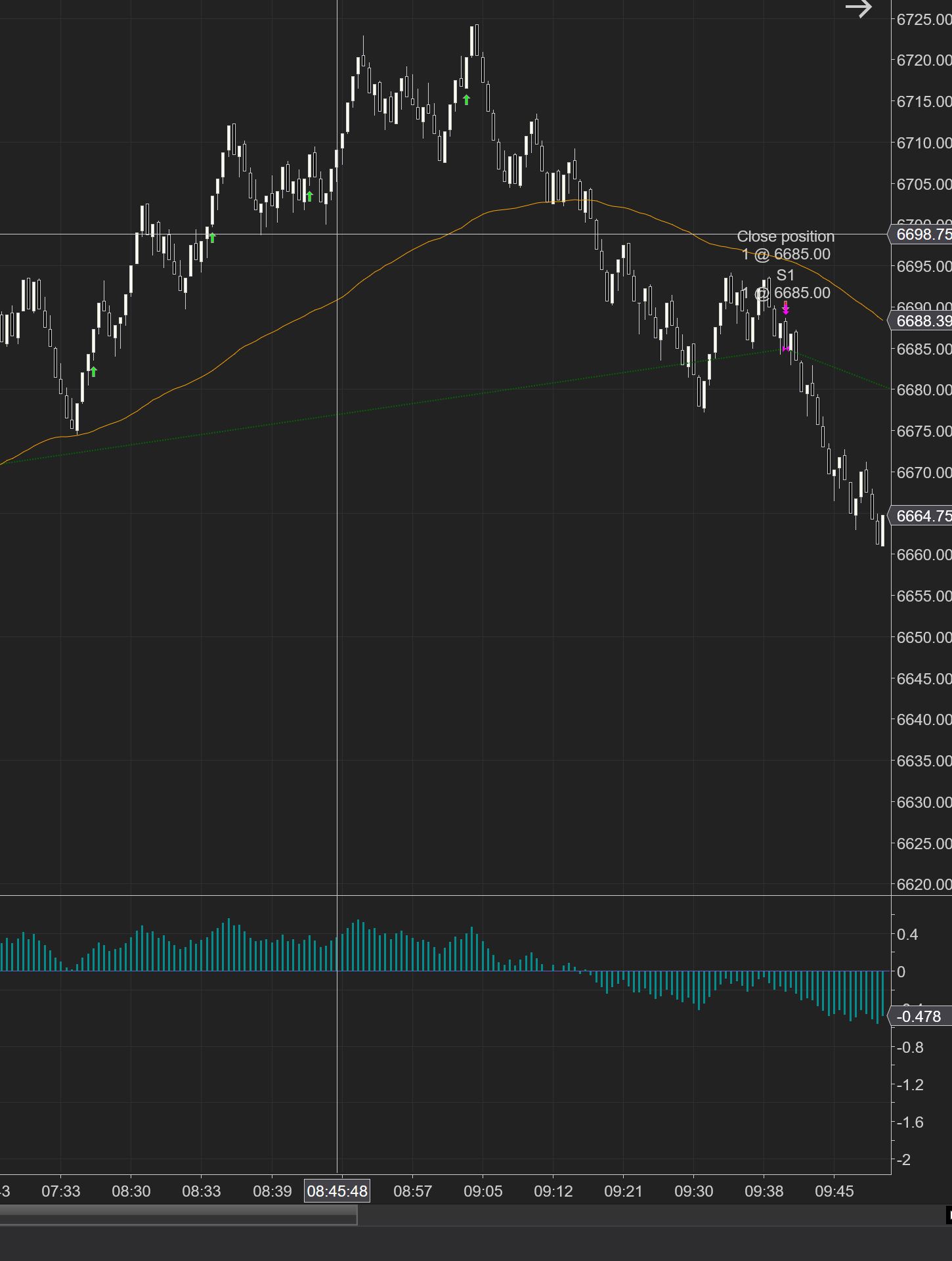952x1261 pixels.
Task: Click the 09:05 time axis label
Action: point(483,1191)
